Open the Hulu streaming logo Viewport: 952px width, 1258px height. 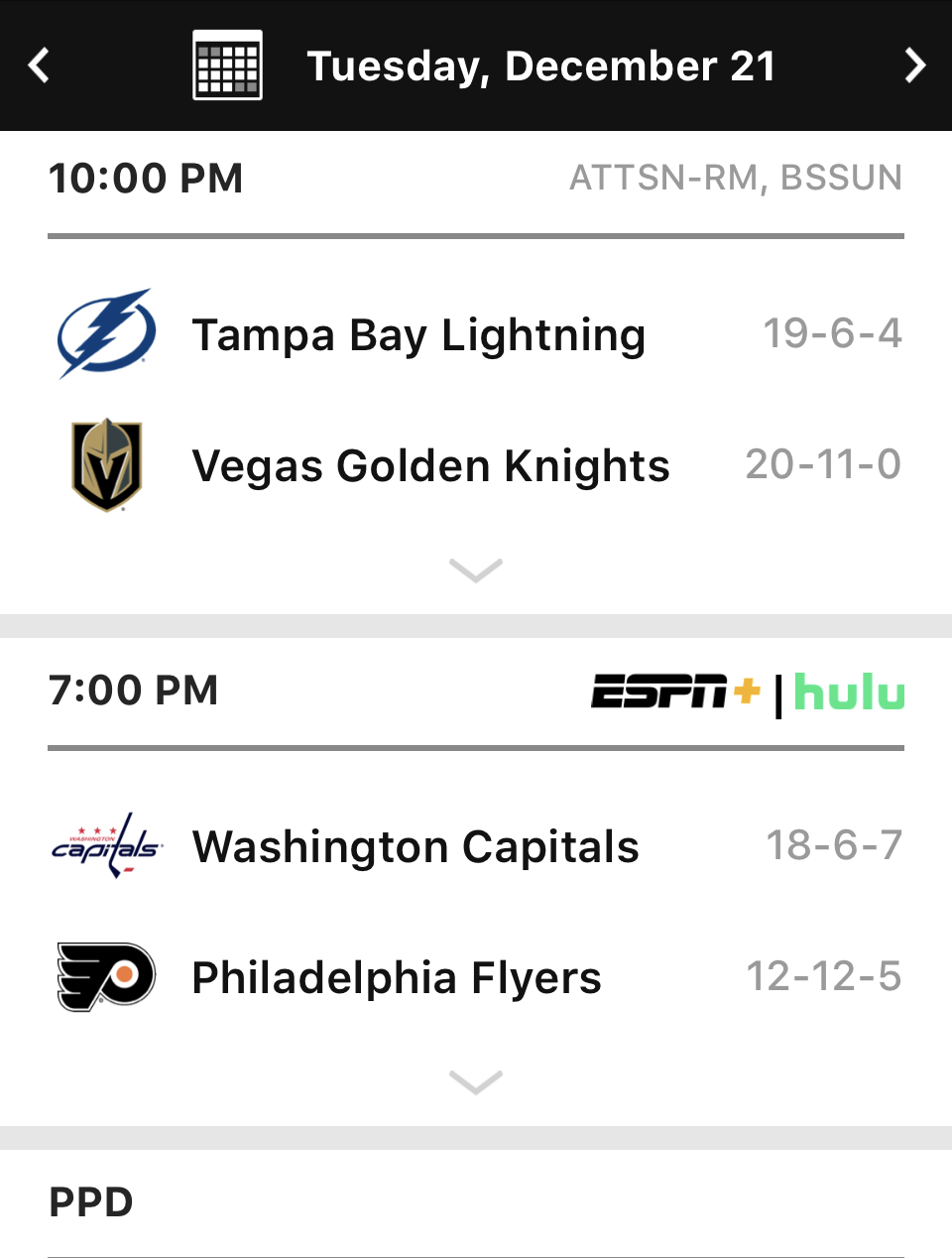(849, 692)
